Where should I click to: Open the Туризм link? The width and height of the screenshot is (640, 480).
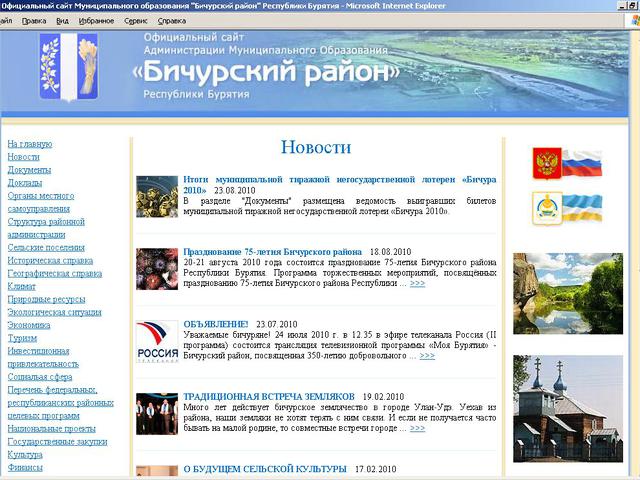[x=22, y=338]
